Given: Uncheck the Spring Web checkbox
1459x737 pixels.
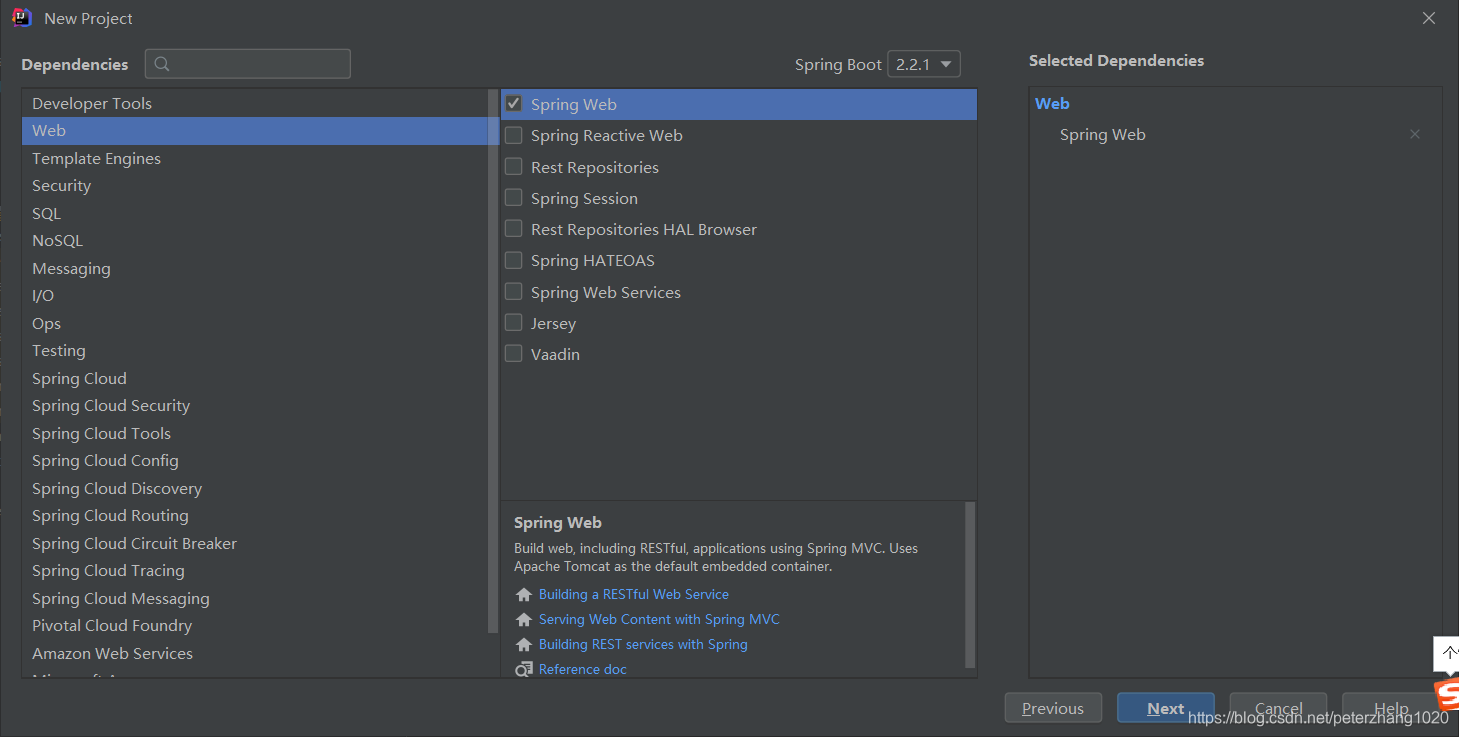Looking at the screenshot, I should (x=514, y=103).
